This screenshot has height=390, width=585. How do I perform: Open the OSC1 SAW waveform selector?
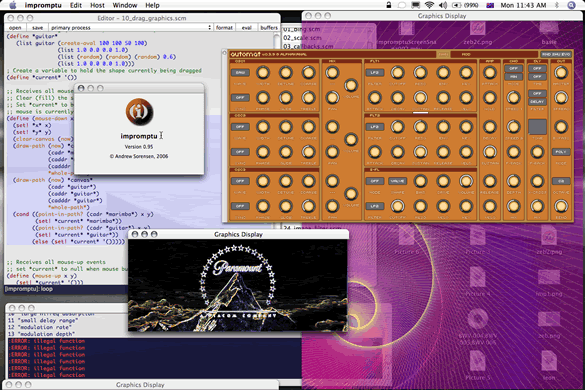pyautogui.click(x=240, y=73)
